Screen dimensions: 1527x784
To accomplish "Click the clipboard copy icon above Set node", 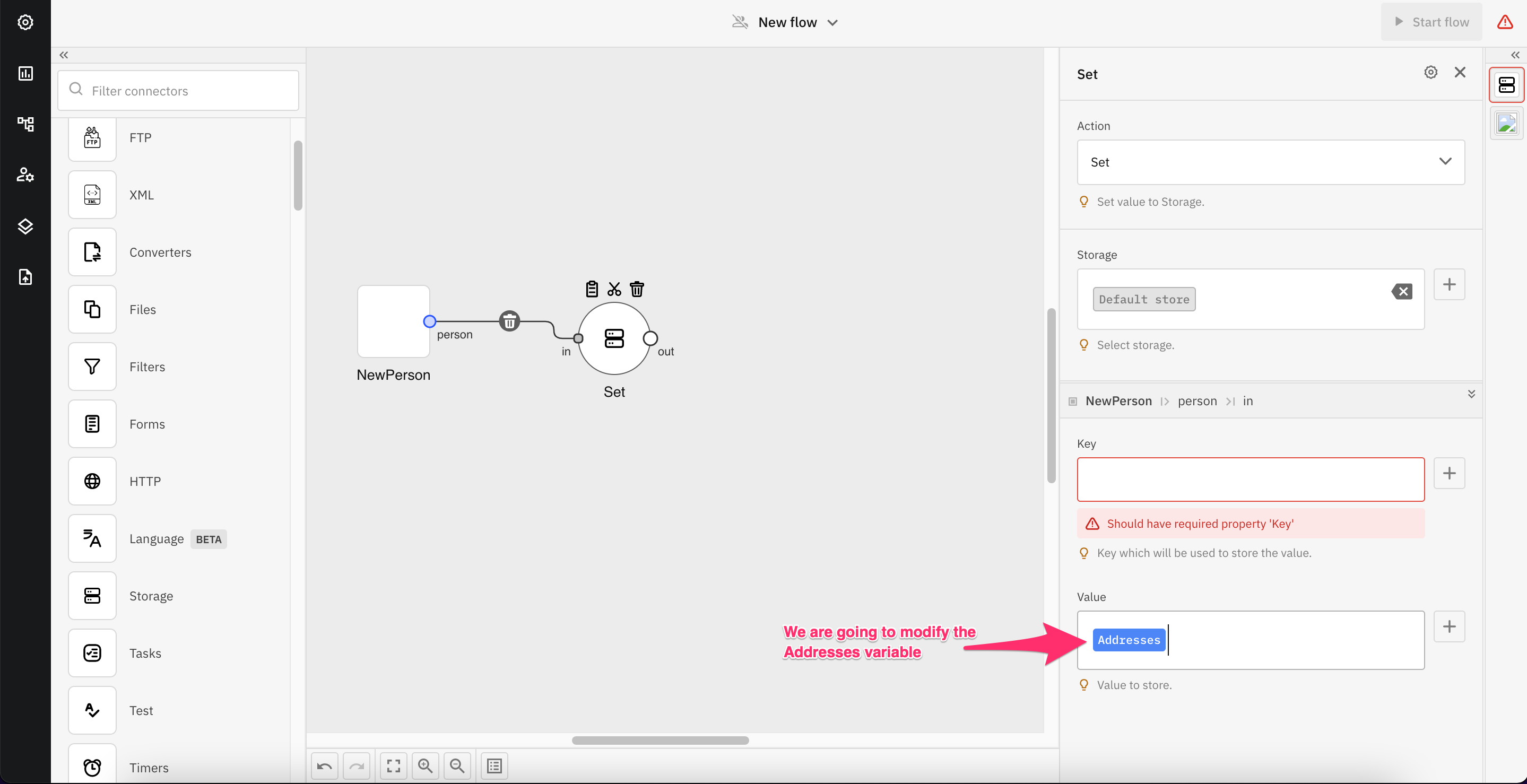I will coord(592,289).
